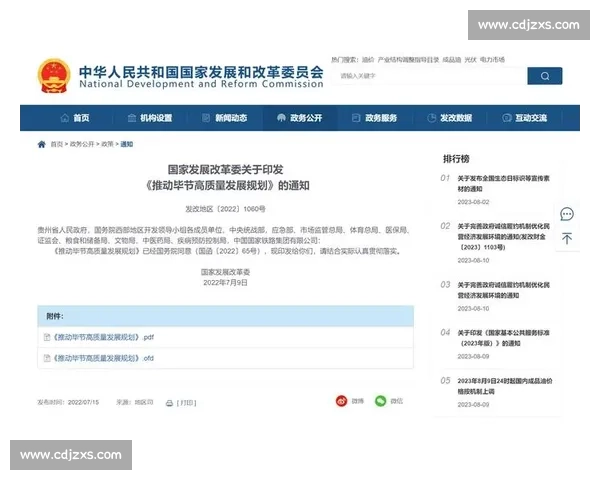Click the source label 来源：地区司

(135, 402)
